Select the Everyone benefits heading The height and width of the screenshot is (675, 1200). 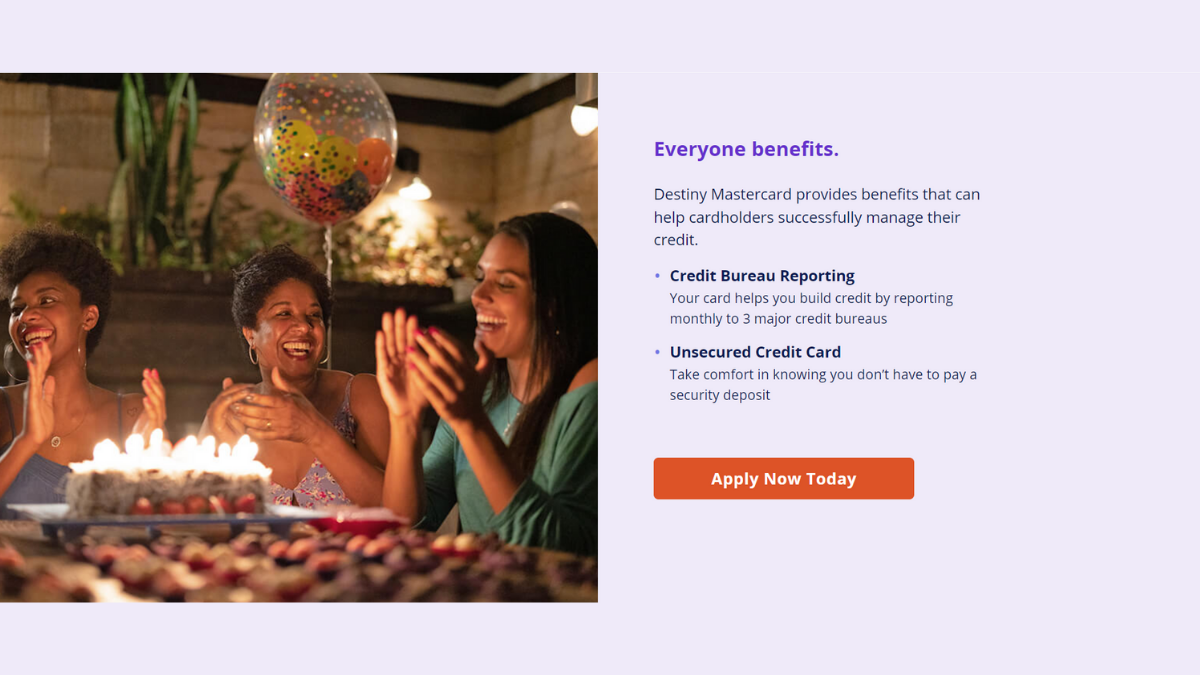tap(746, 149)
